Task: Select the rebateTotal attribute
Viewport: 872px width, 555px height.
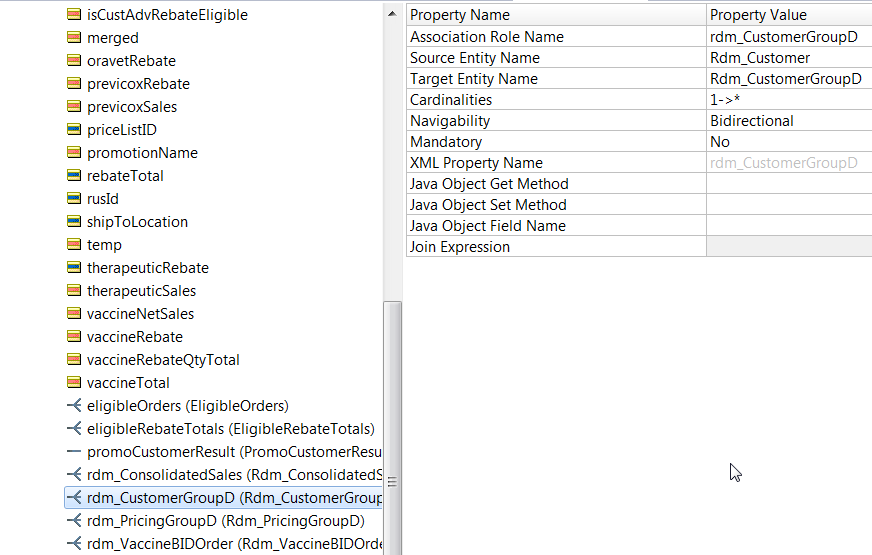Action: [125, 175]
